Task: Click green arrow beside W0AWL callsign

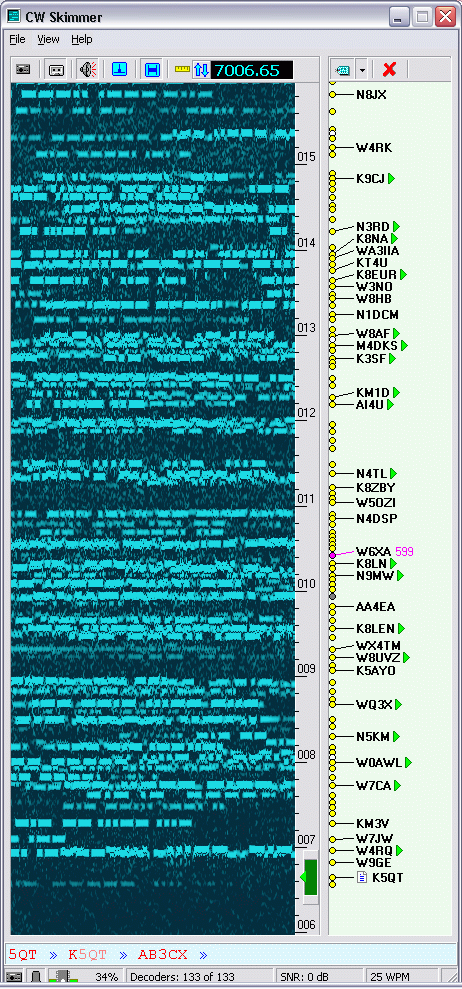Action: 408,763
